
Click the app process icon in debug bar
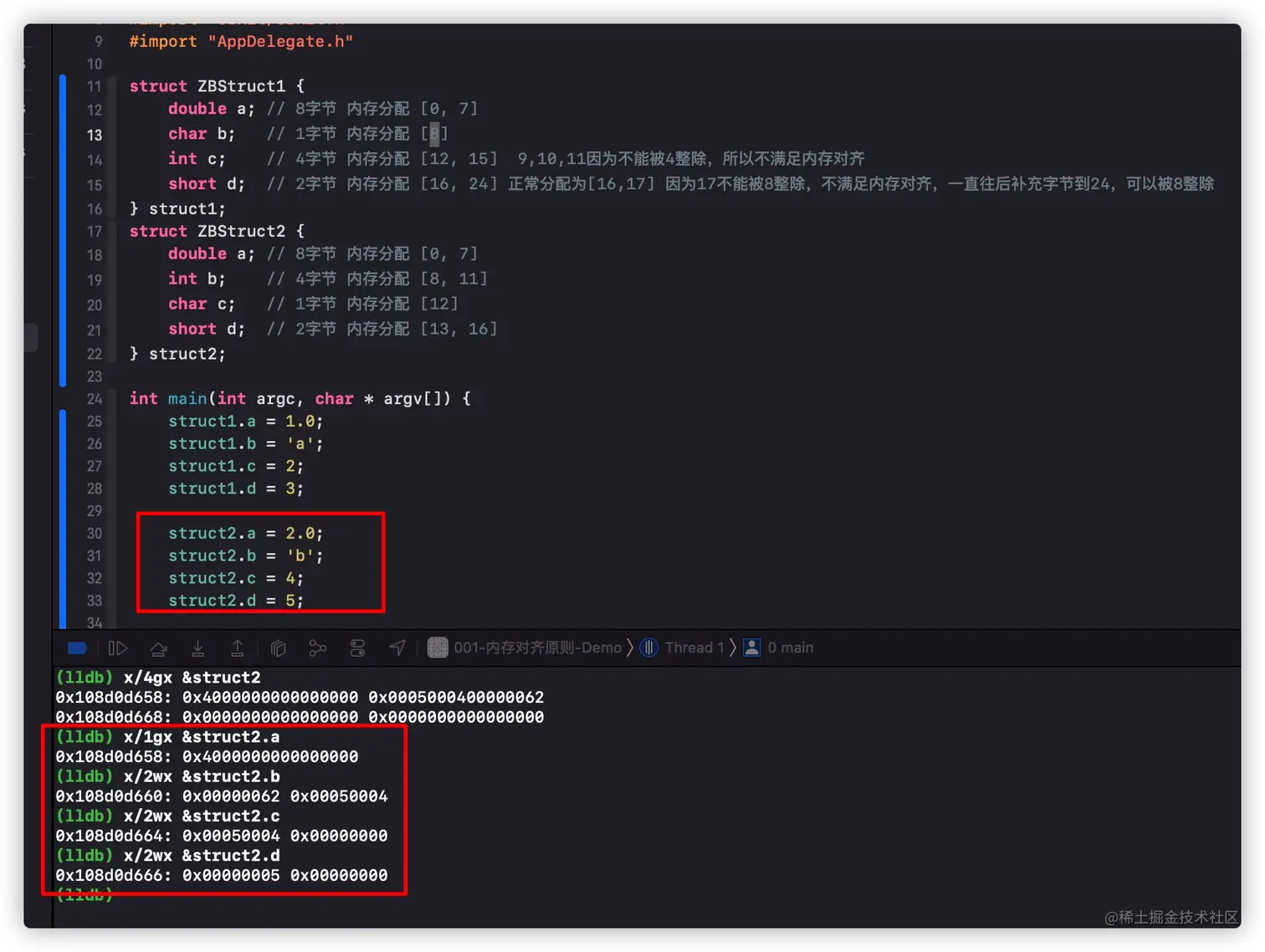(438, 647)
